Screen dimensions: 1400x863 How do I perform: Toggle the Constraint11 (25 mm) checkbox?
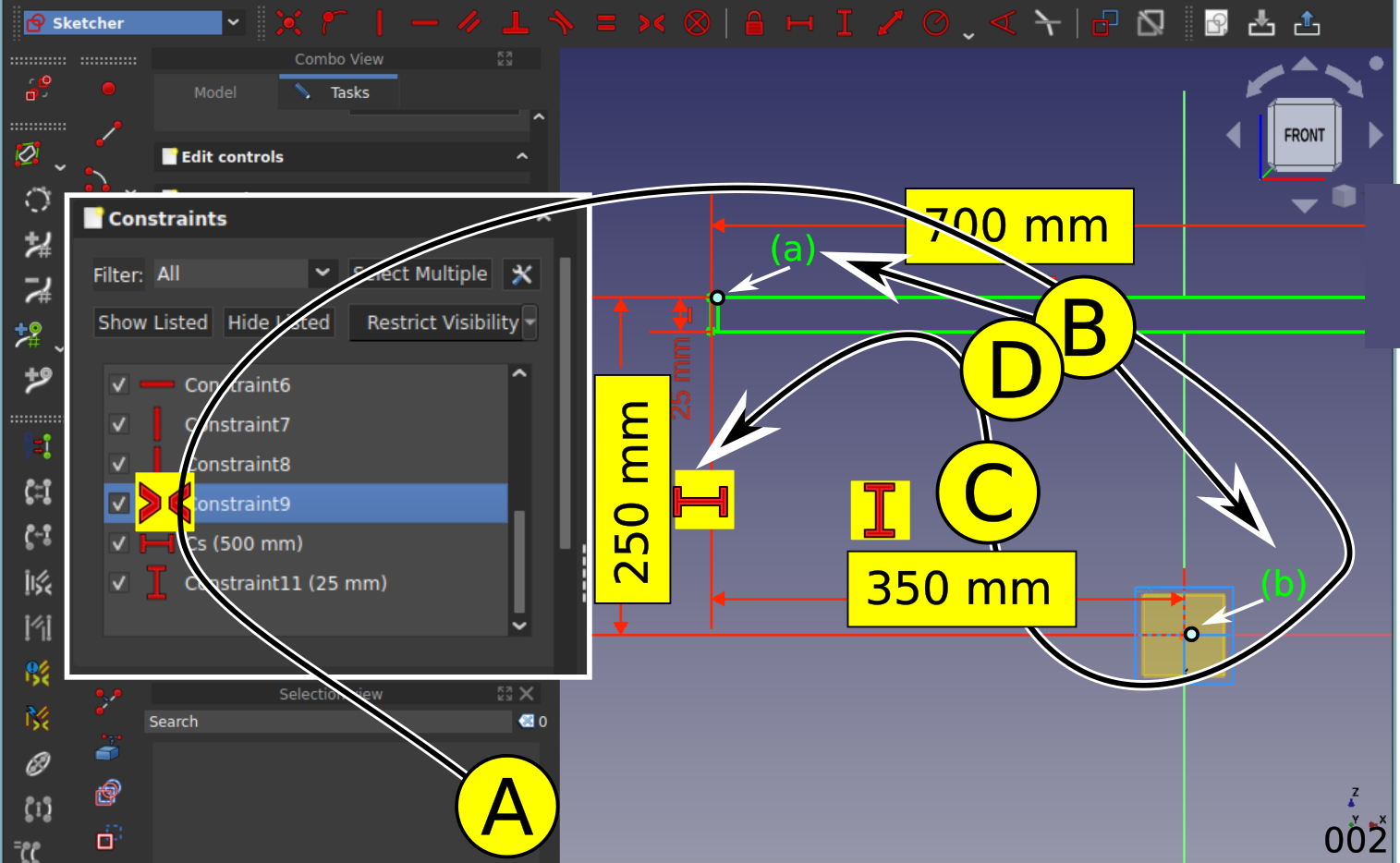pos(118,583)
